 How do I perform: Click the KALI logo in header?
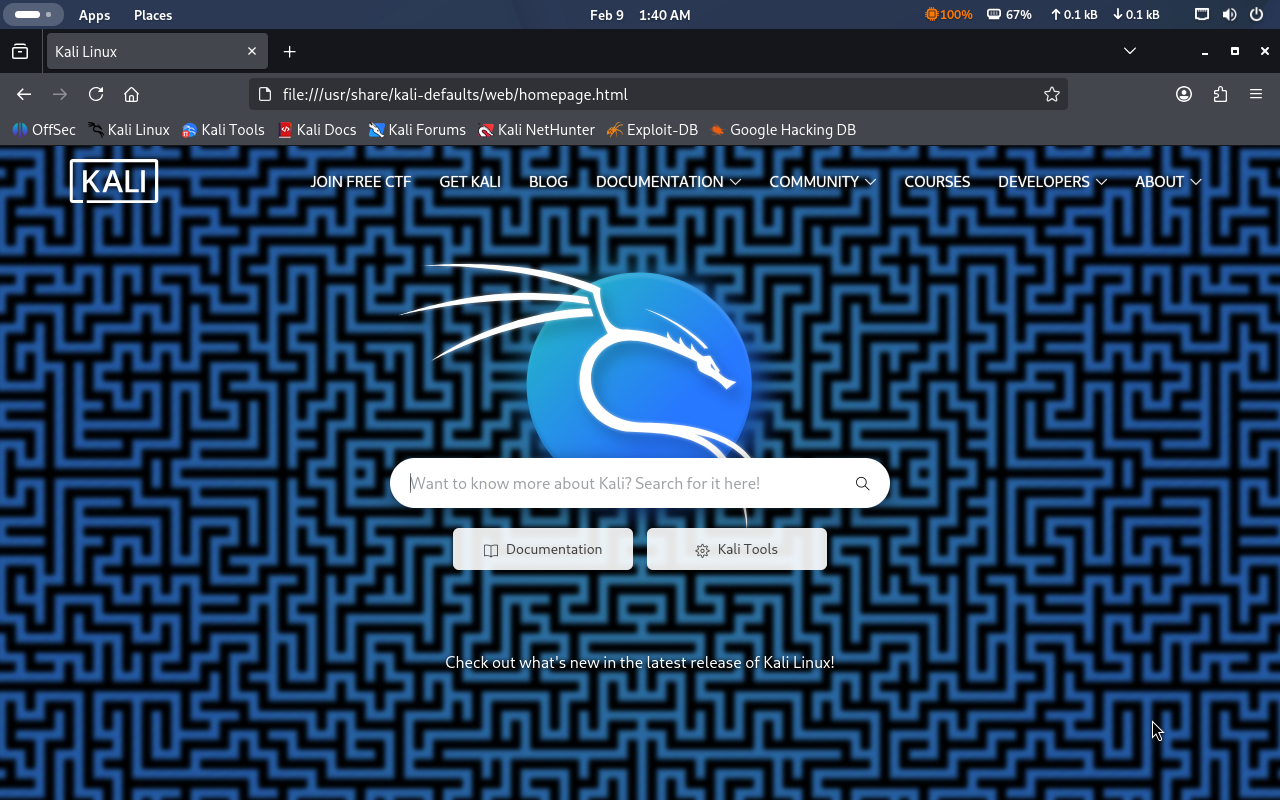(x=114, y=181)
